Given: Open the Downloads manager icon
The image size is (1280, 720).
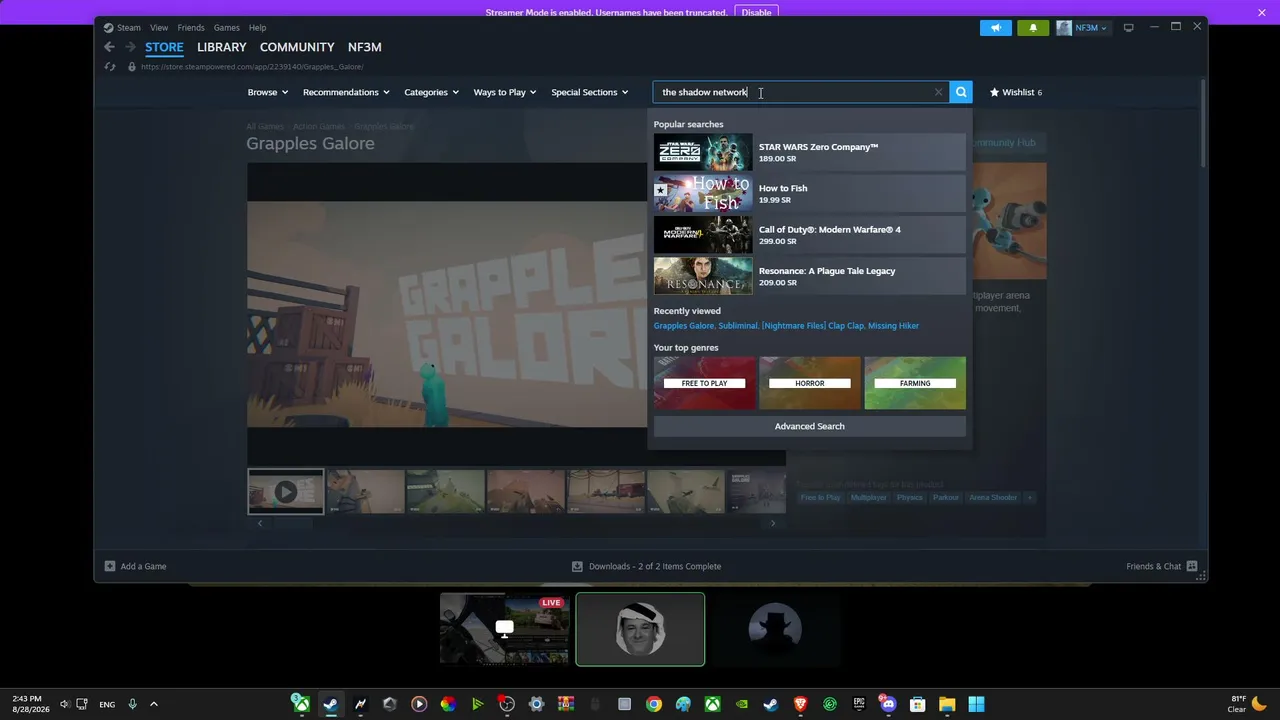Looking at the screenshot, I should [x=577, y=566].
